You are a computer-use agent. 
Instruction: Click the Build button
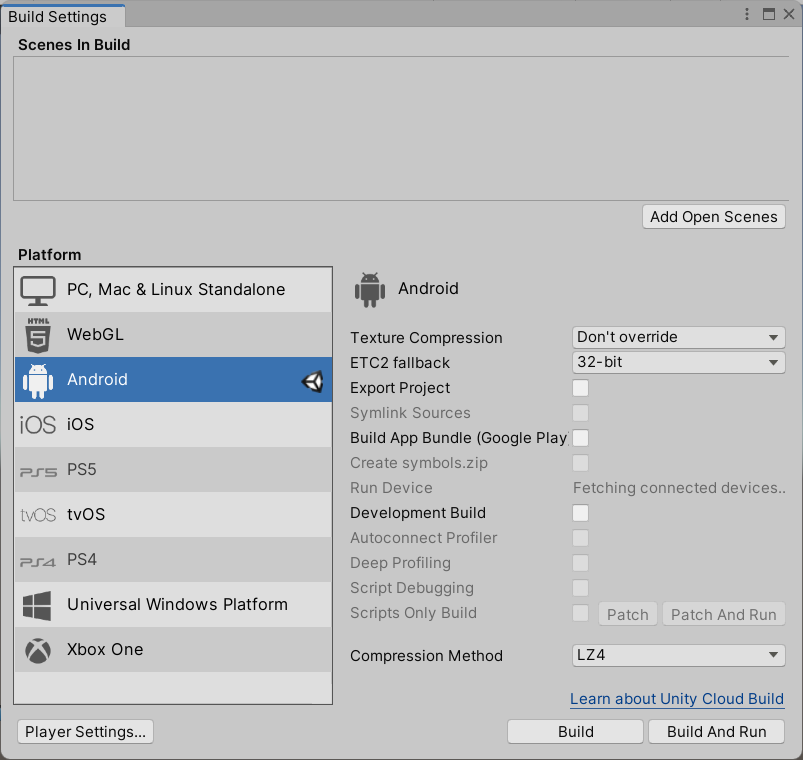(576, 732)
